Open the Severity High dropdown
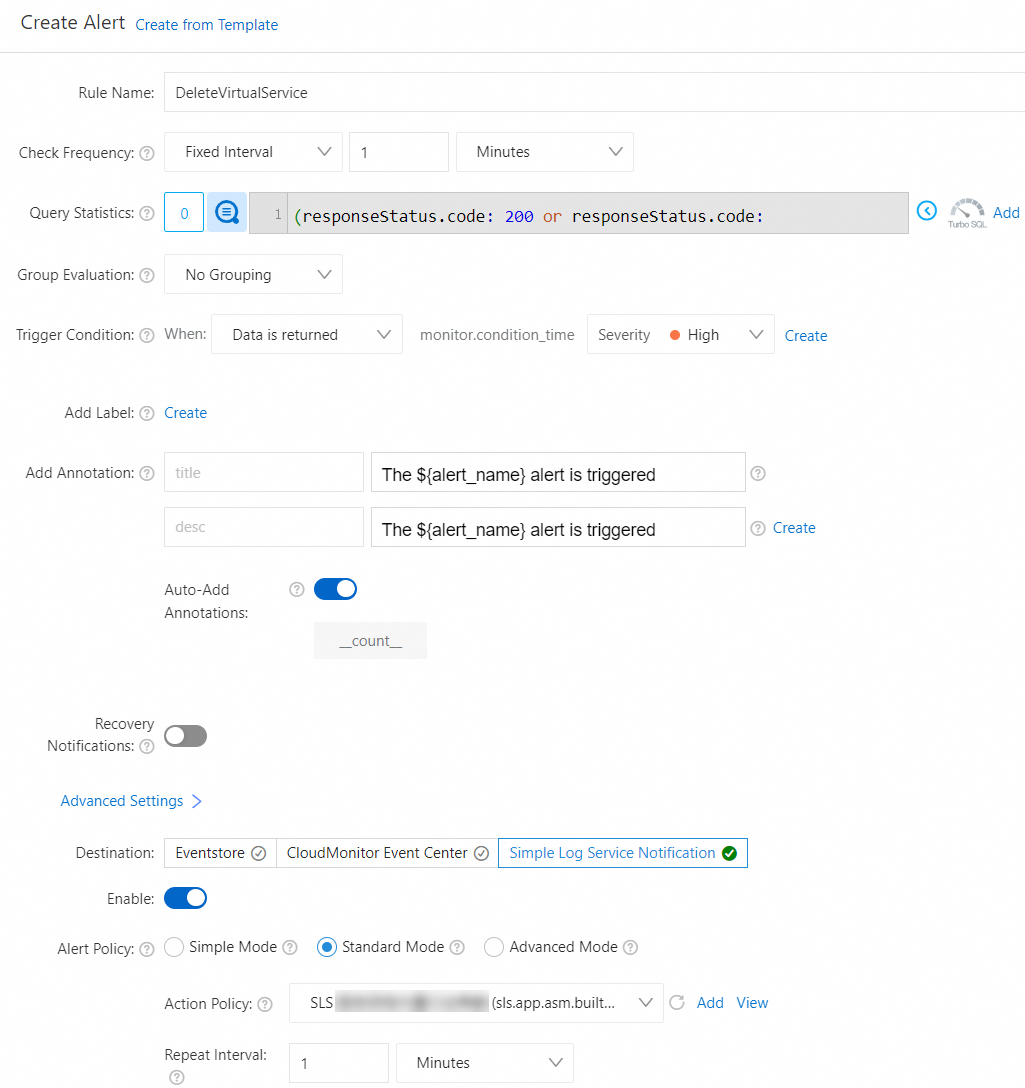The image size is (1025, 1088). [681, 334]
